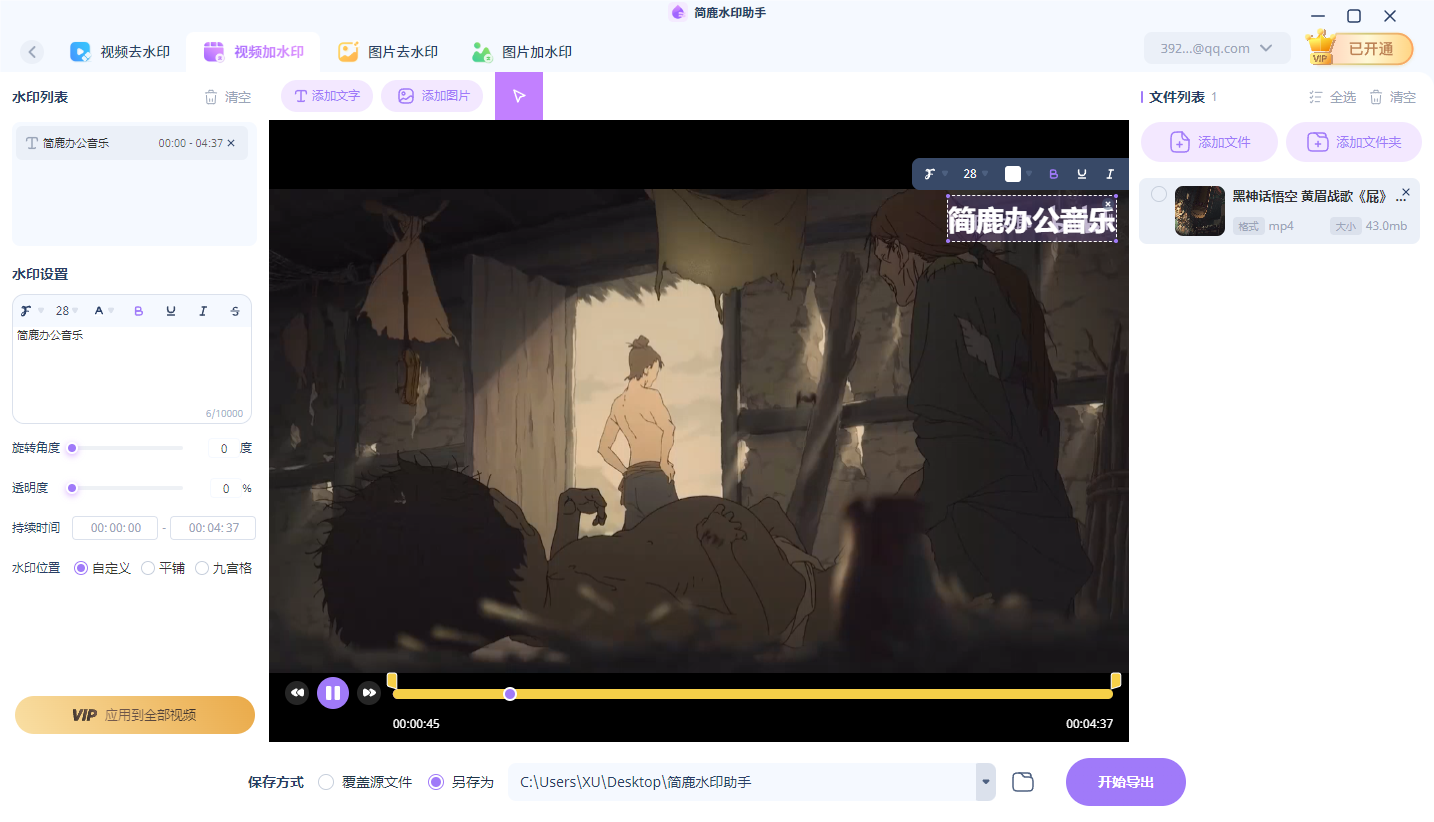Select the arrow pointer tool in the toolbar

[519, 95]
